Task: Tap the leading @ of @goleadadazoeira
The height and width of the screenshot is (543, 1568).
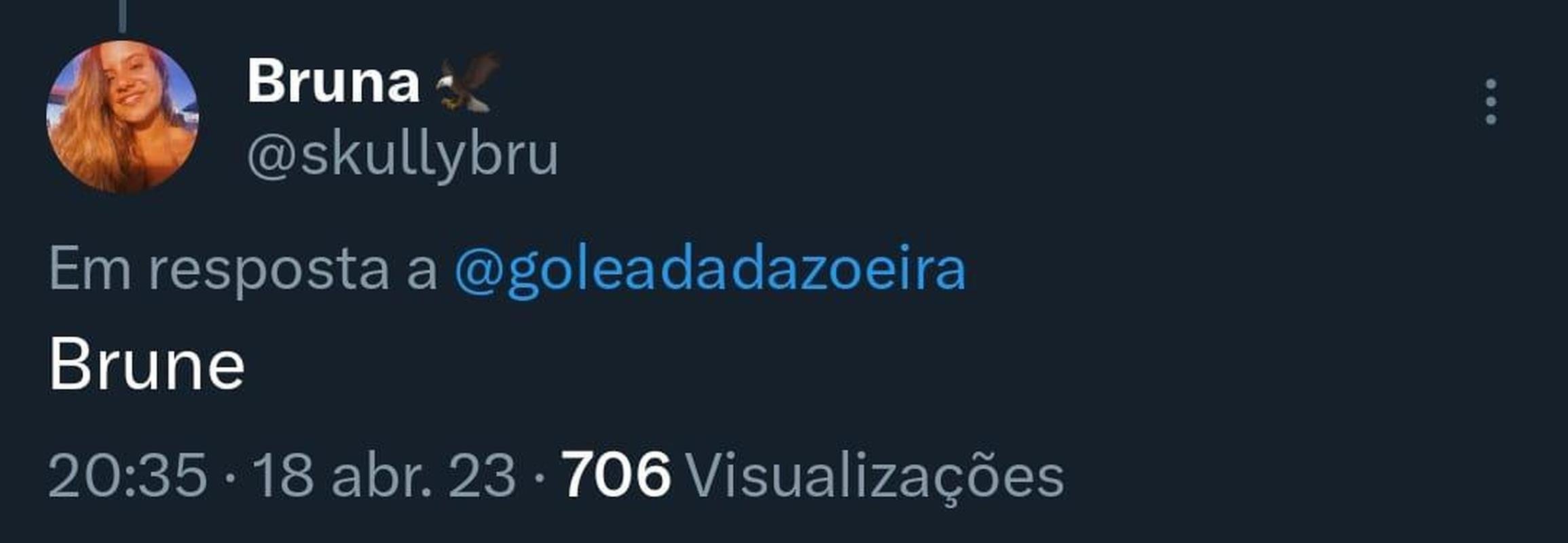Action: (x=478, y=271)
